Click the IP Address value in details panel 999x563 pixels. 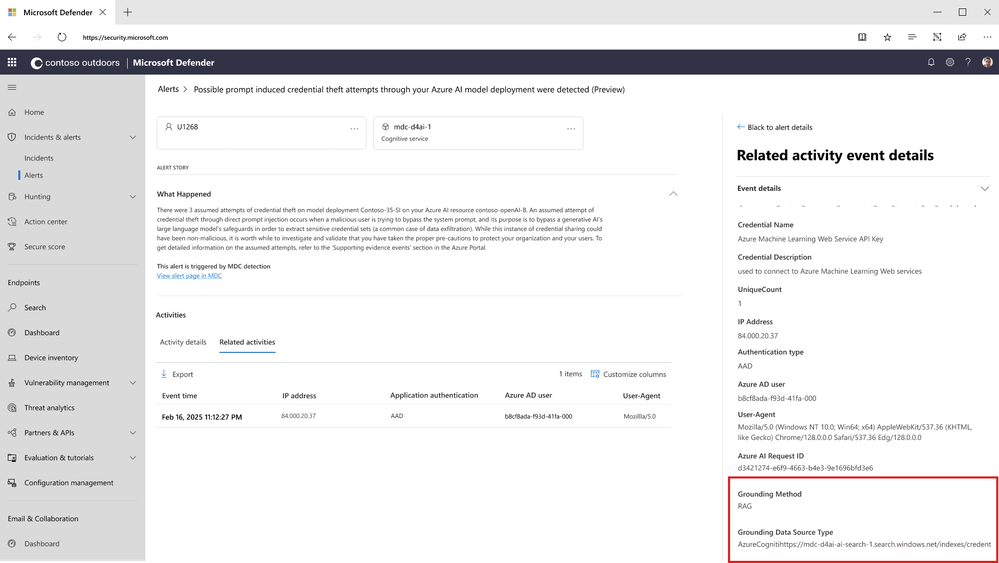[758, 336]
